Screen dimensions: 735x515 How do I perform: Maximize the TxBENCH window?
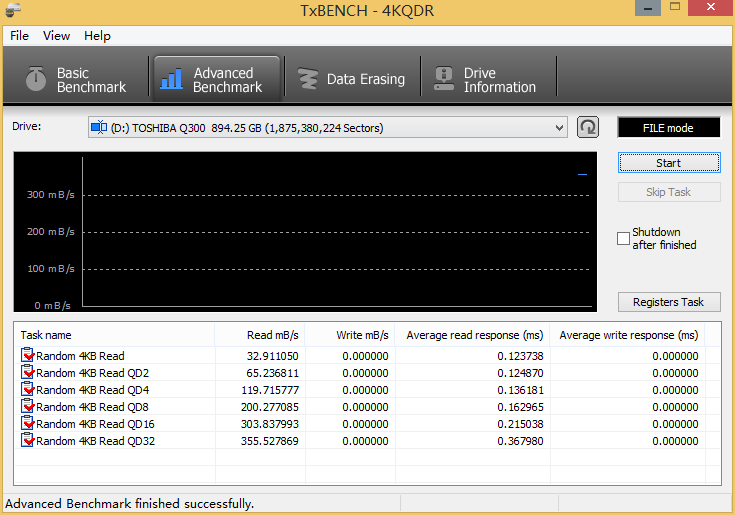[675, 7]
